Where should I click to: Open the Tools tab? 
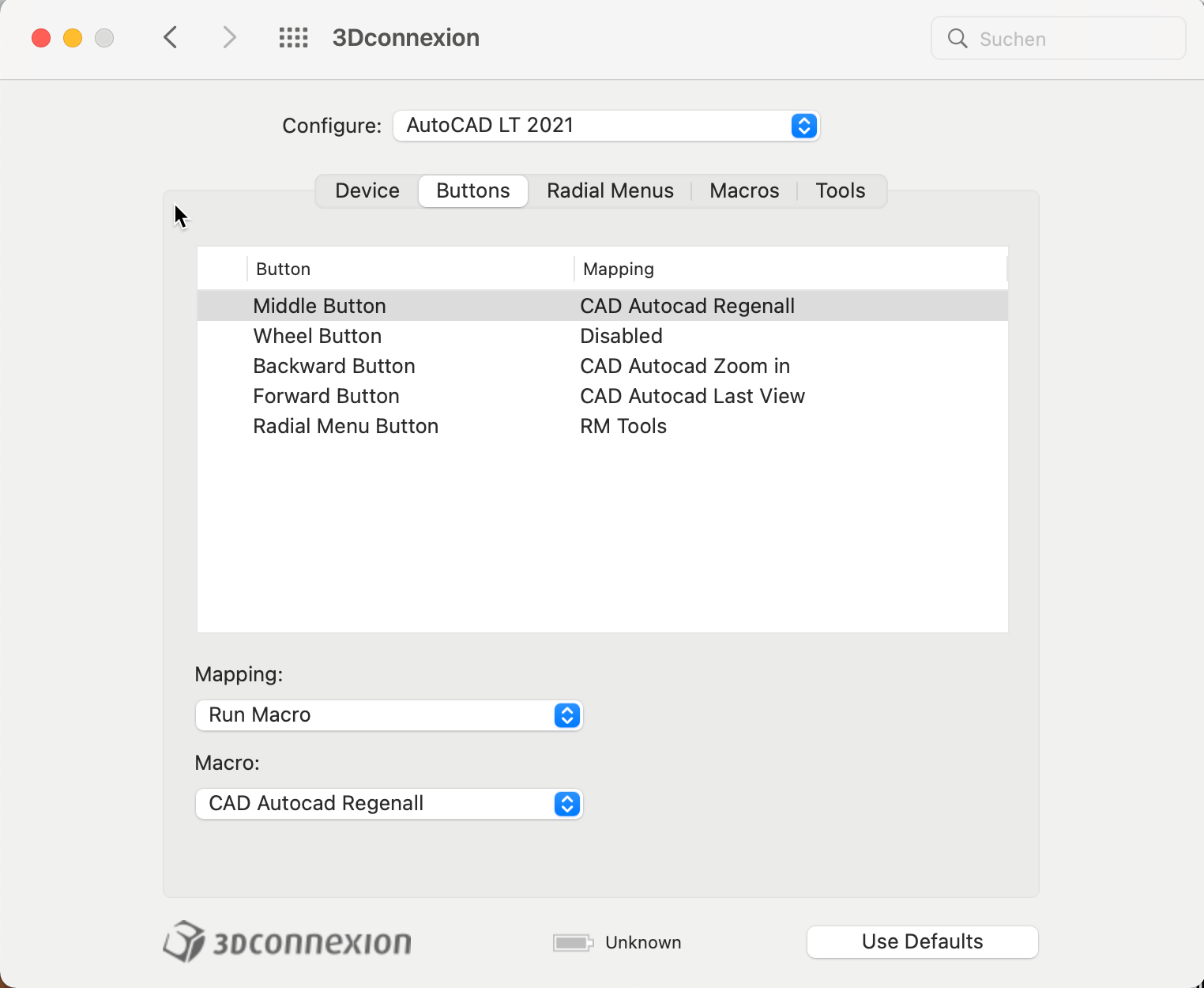tap(841, 190)
